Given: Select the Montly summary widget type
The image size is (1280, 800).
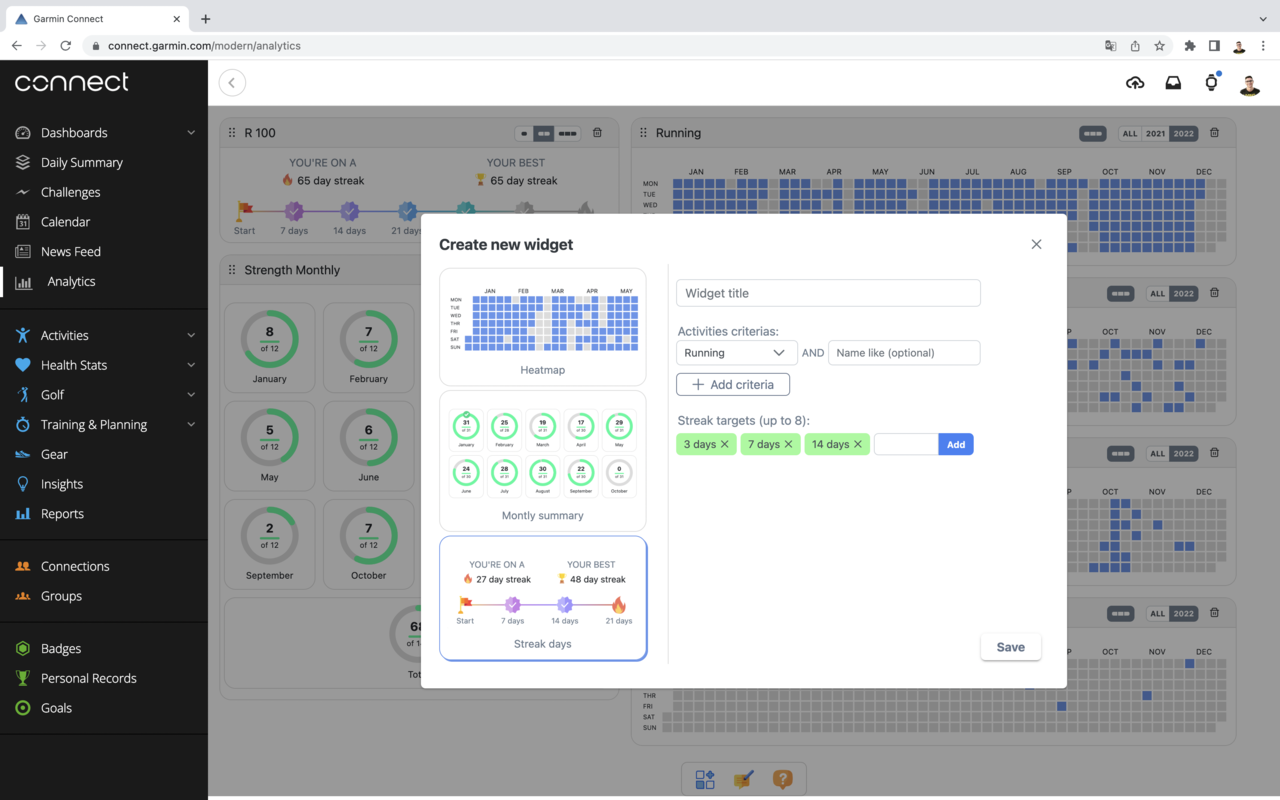Looking at the screenshot, I should (x=543, y=461).
